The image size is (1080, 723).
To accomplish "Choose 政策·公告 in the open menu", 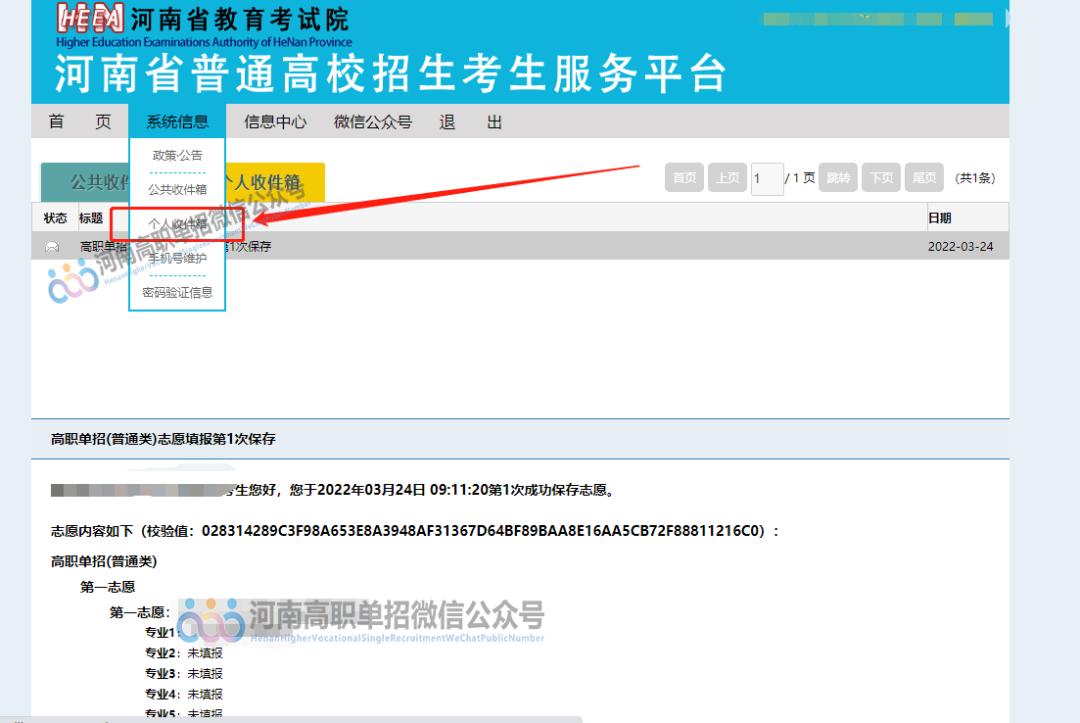I will point(176,155).
